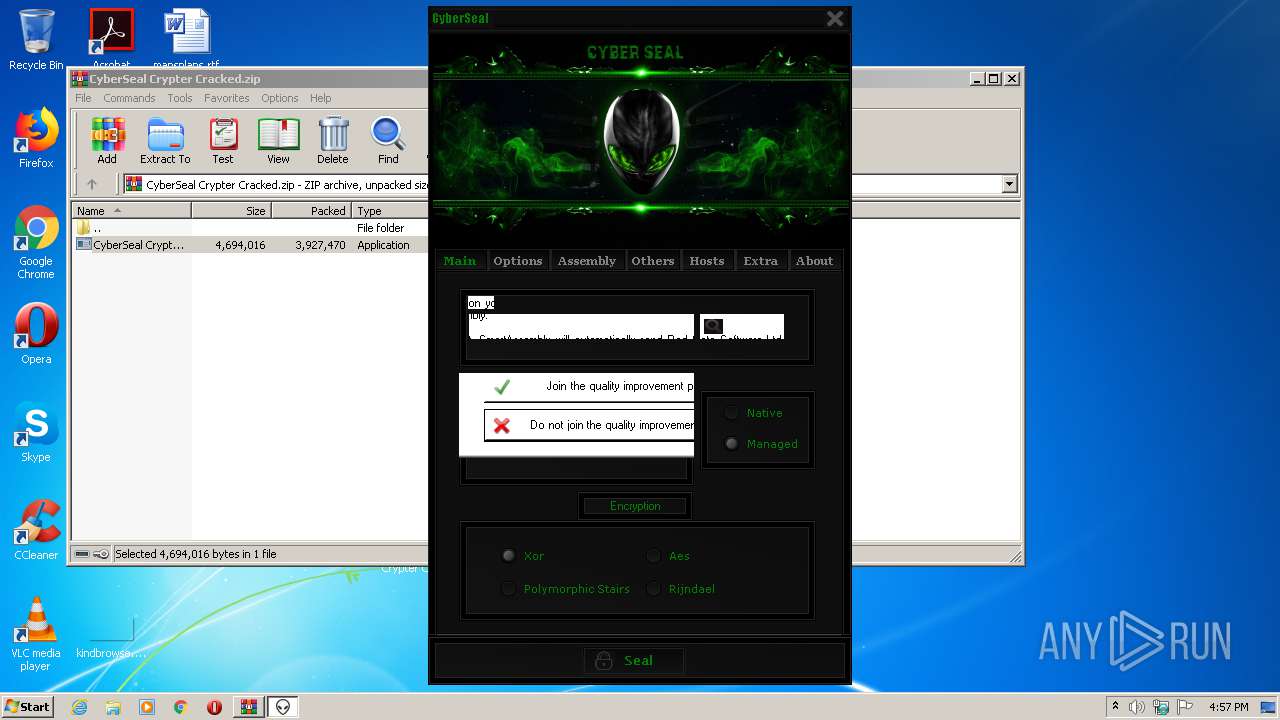Open WinRAR File menu
The width and height of the screenshot is (1280, 720).
[83, 98]
